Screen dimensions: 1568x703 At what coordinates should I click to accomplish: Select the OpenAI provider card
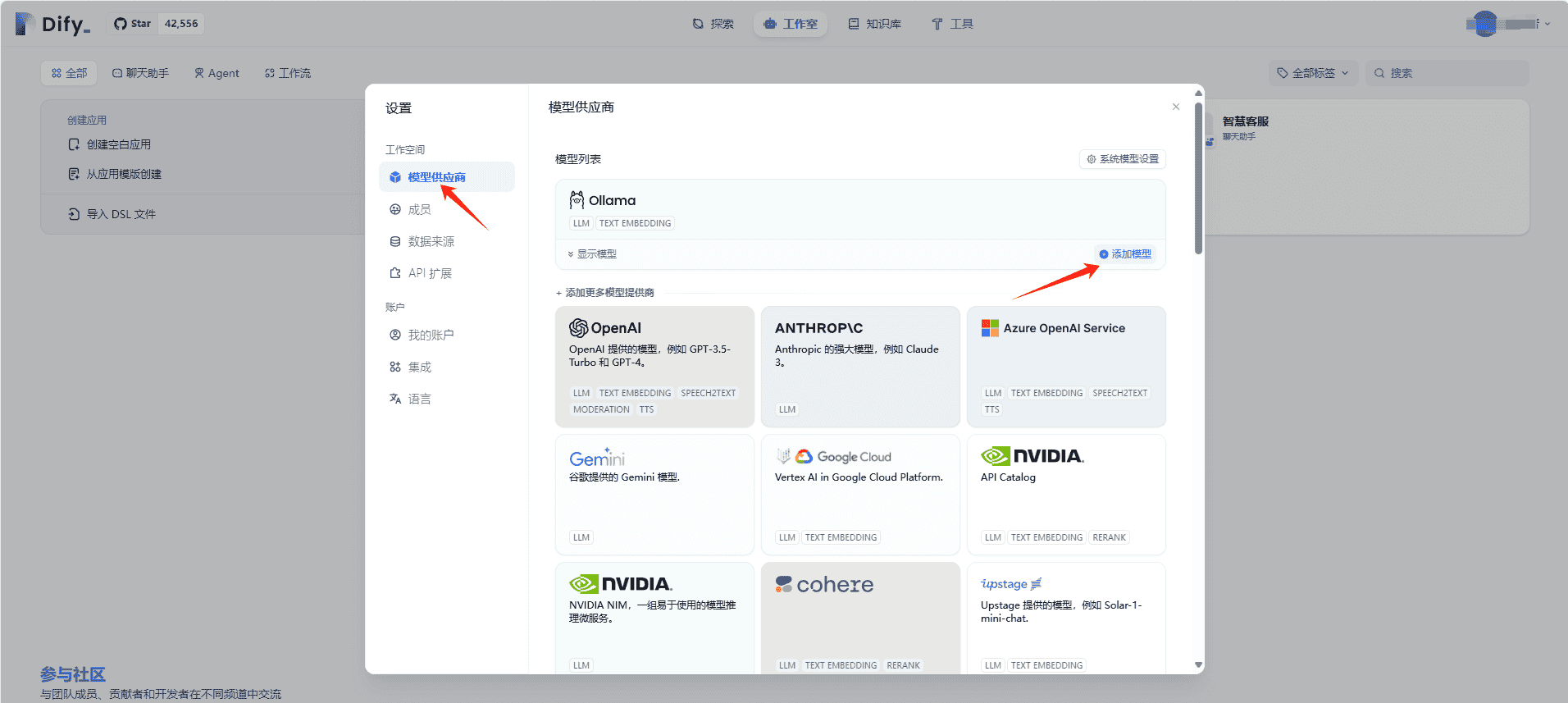[x=654, y=367]
